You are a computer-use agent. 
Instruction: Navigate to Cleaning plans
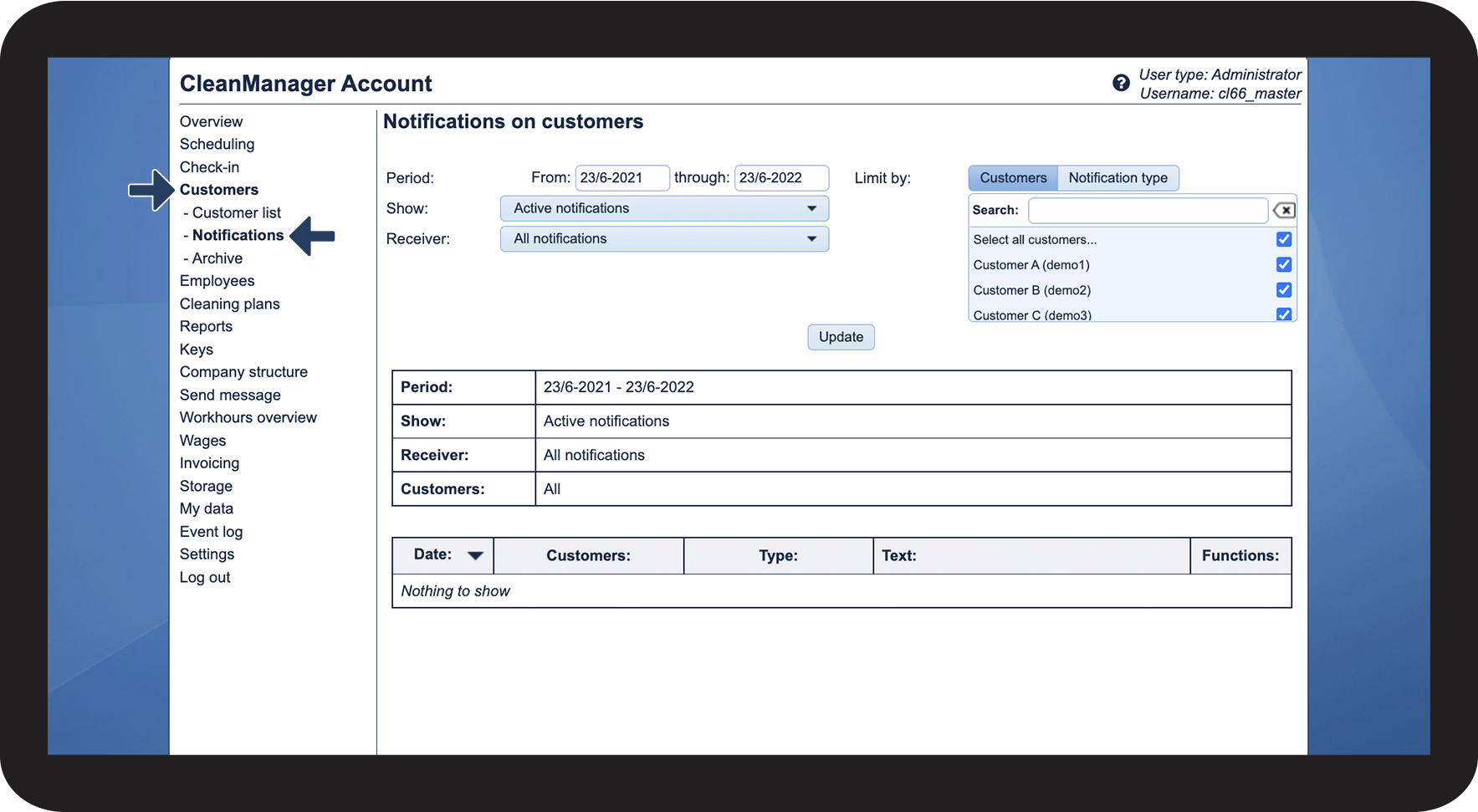(229, 304)
